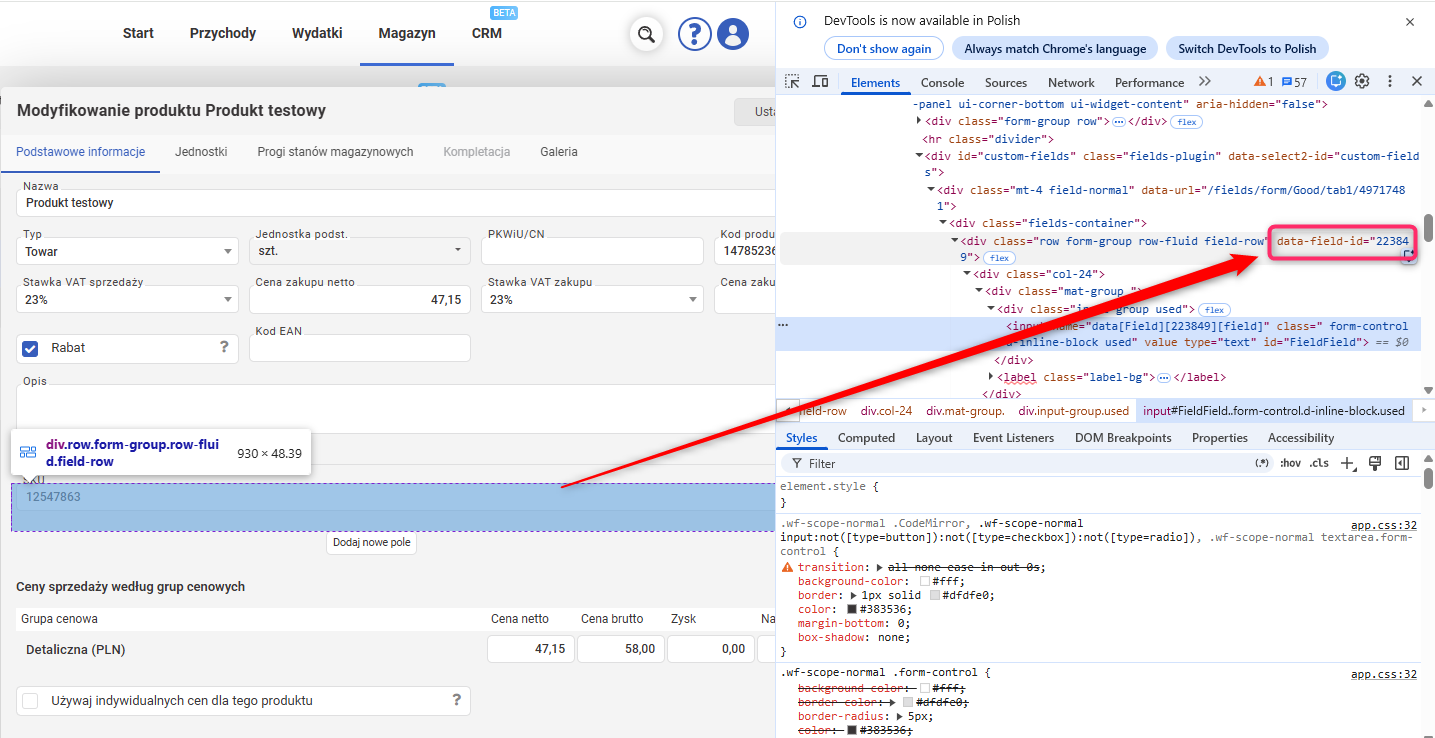The image size is (1435, 738).
Task: Click Switch DevTools to Polish button
Action: tap(1247, 48)
